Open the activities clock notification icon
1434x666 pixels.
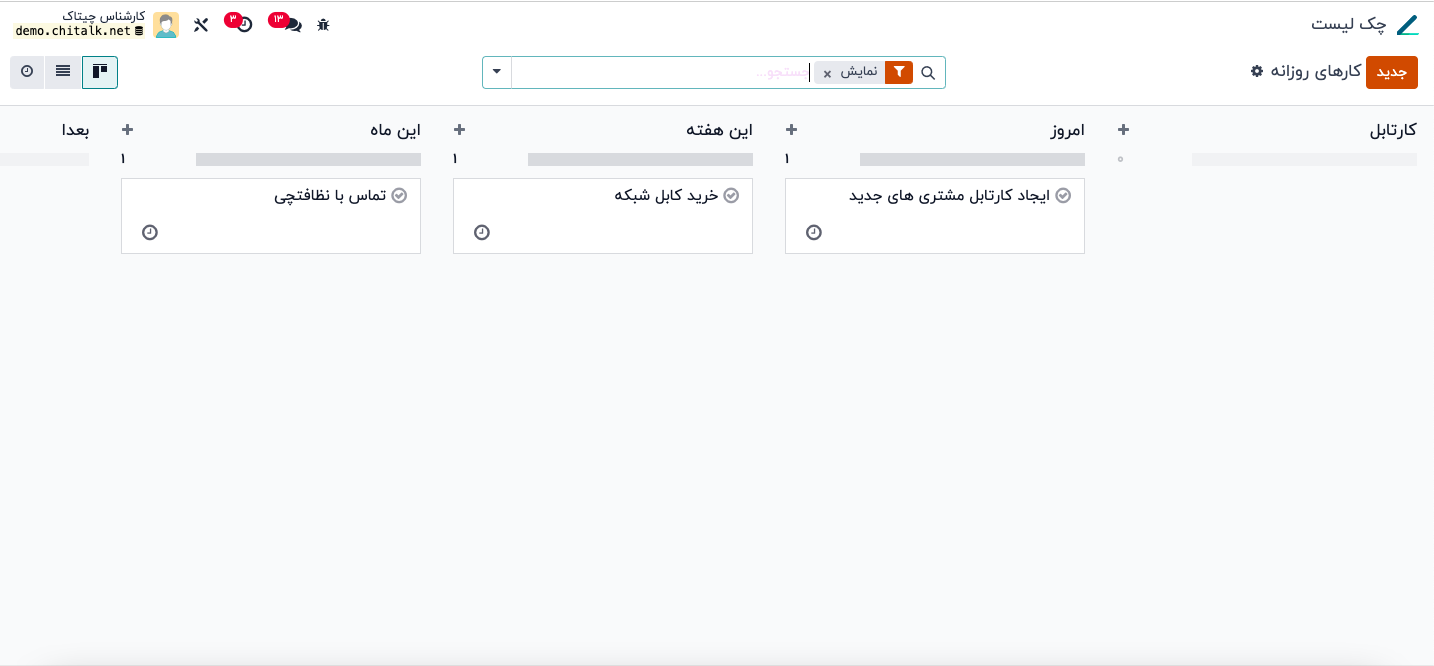(x=244, y=25)
